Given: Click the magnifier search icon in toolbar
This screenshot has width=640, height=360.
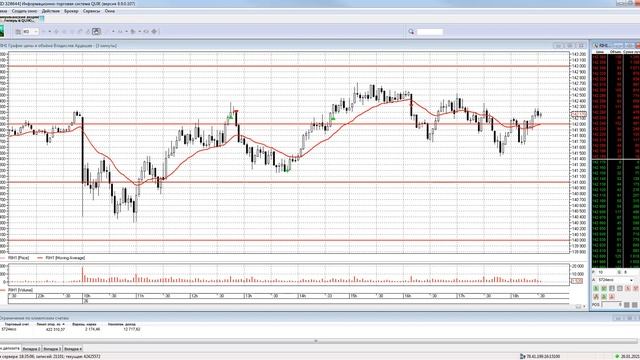Looking at the screenshot, I should 411,31.
